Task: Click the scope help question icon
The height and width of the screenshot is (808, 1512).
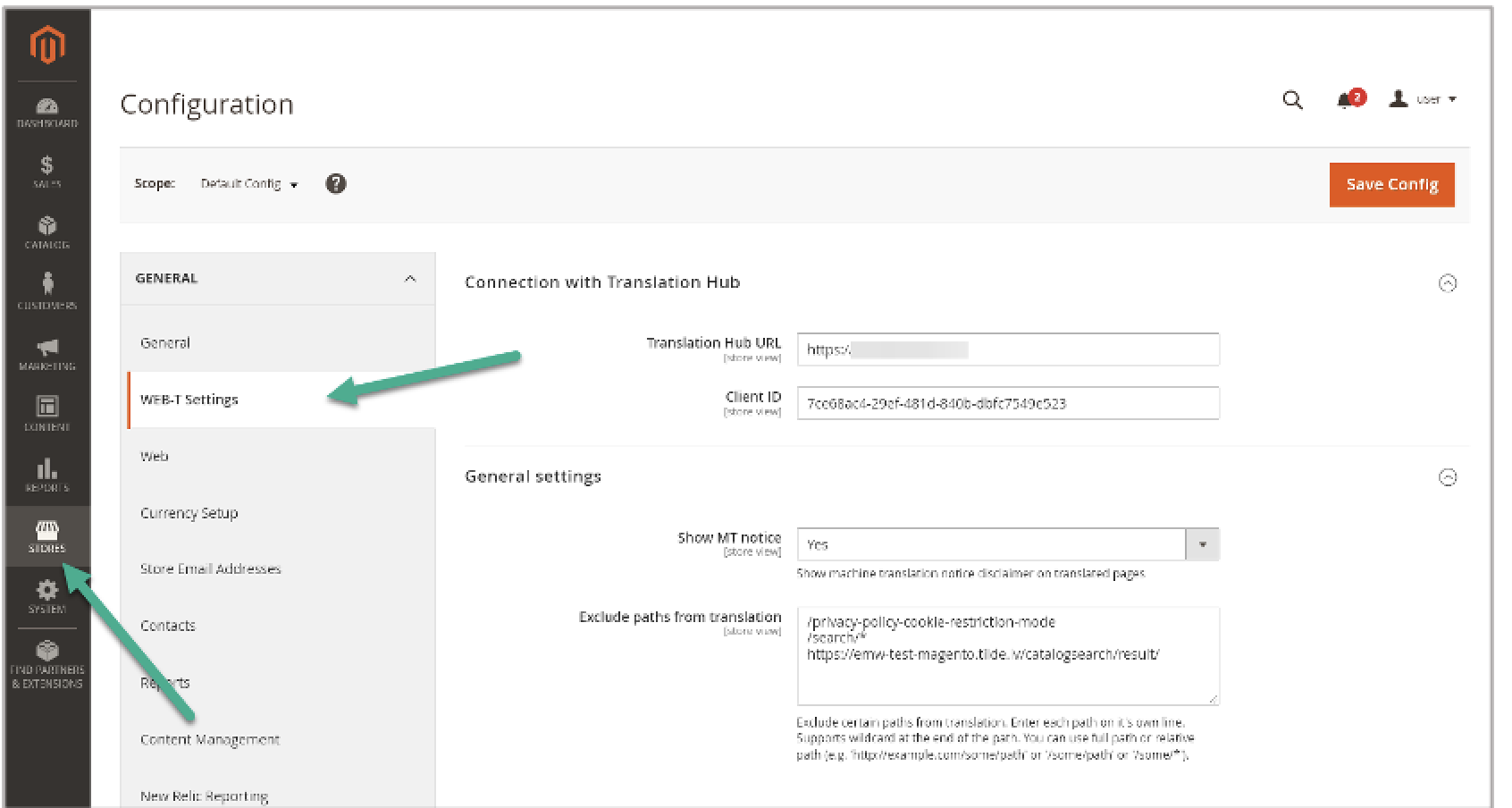Action: [x=336, y=184]
